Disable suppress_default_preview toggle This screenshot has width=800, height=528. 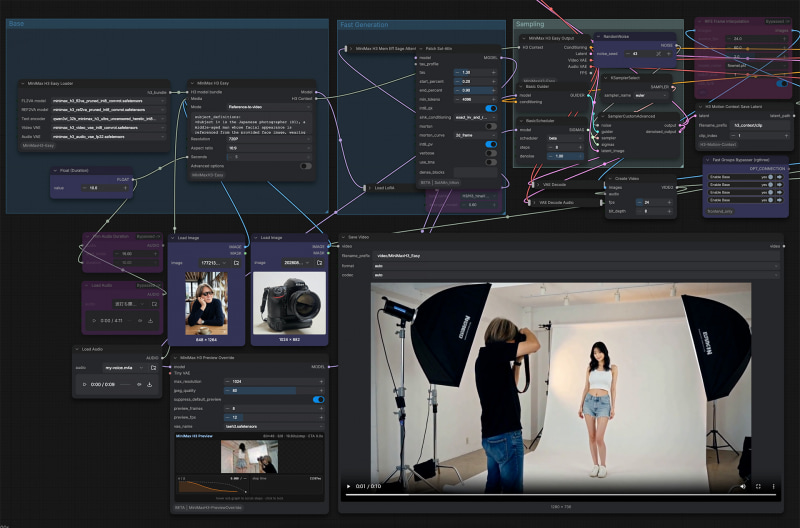[318, 399]
